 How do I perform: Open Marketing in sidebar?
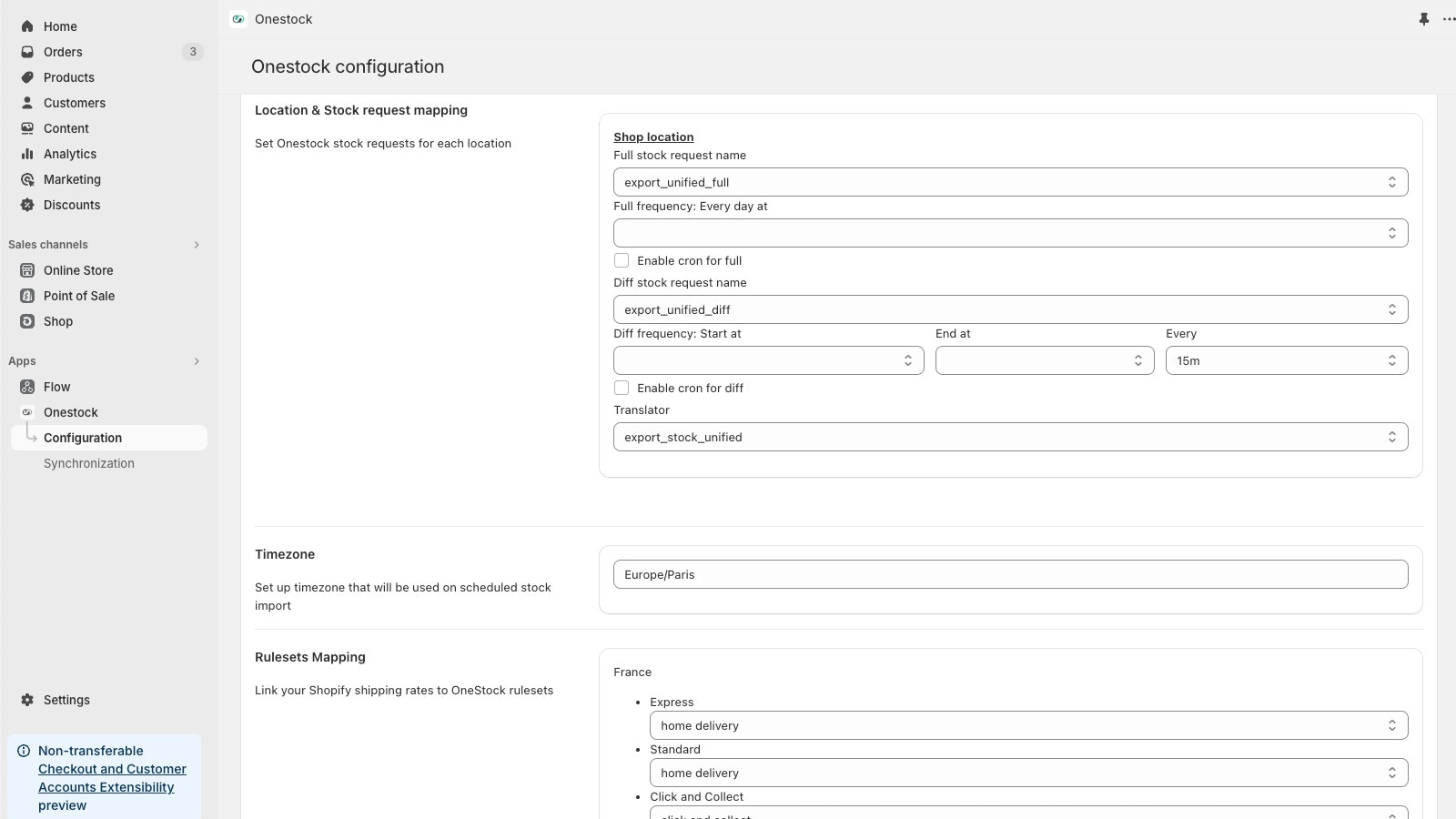click(x=109, y=179)
